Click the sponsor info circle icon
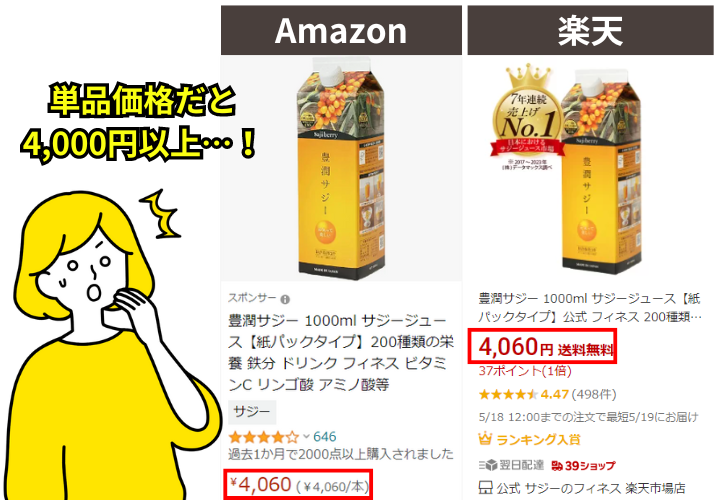The image size is (720, 500). click(x=285, y=299)
